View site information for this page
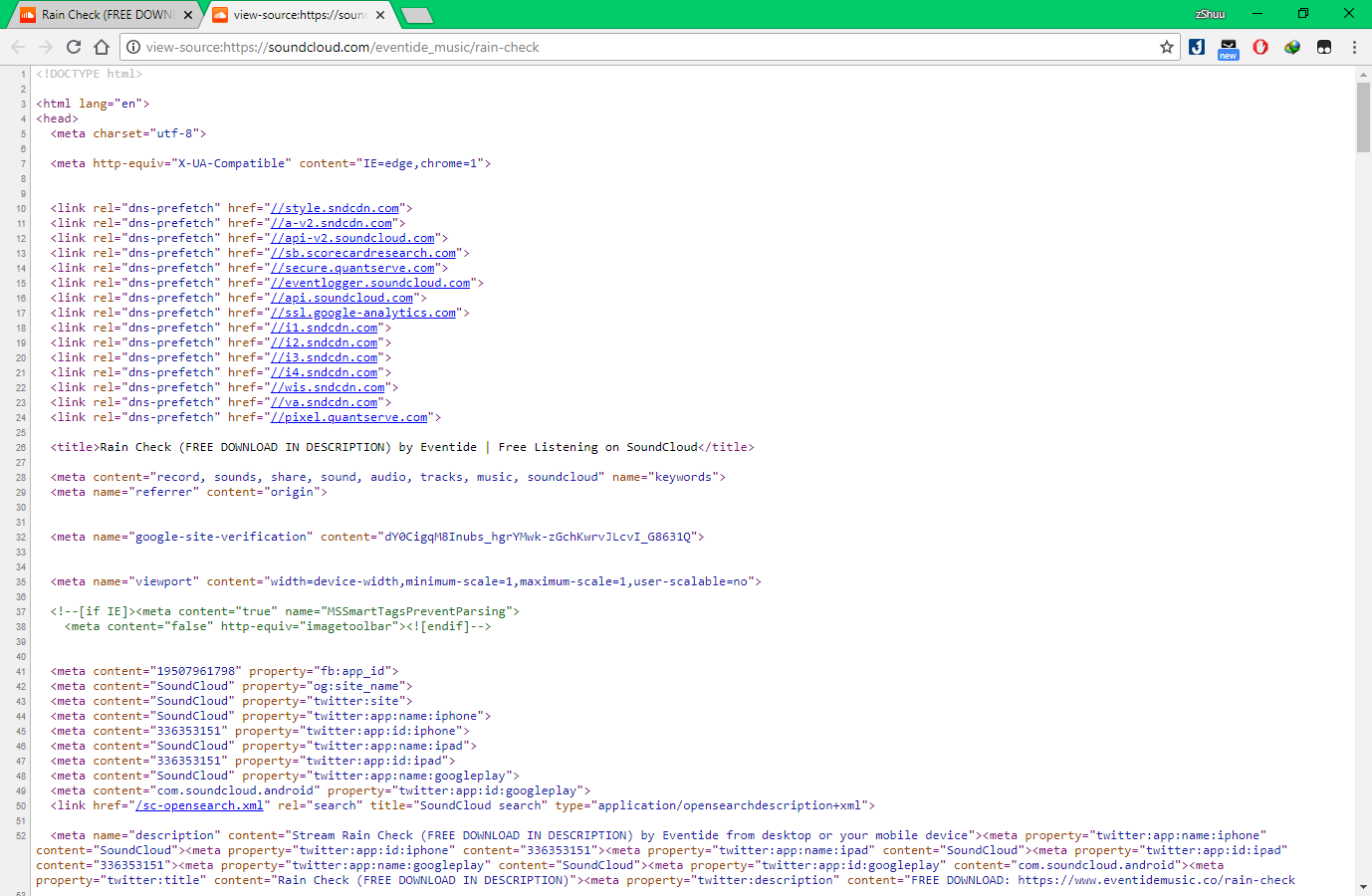The width and height of the screenshot is (1372, 896). (x=133, y=47)
